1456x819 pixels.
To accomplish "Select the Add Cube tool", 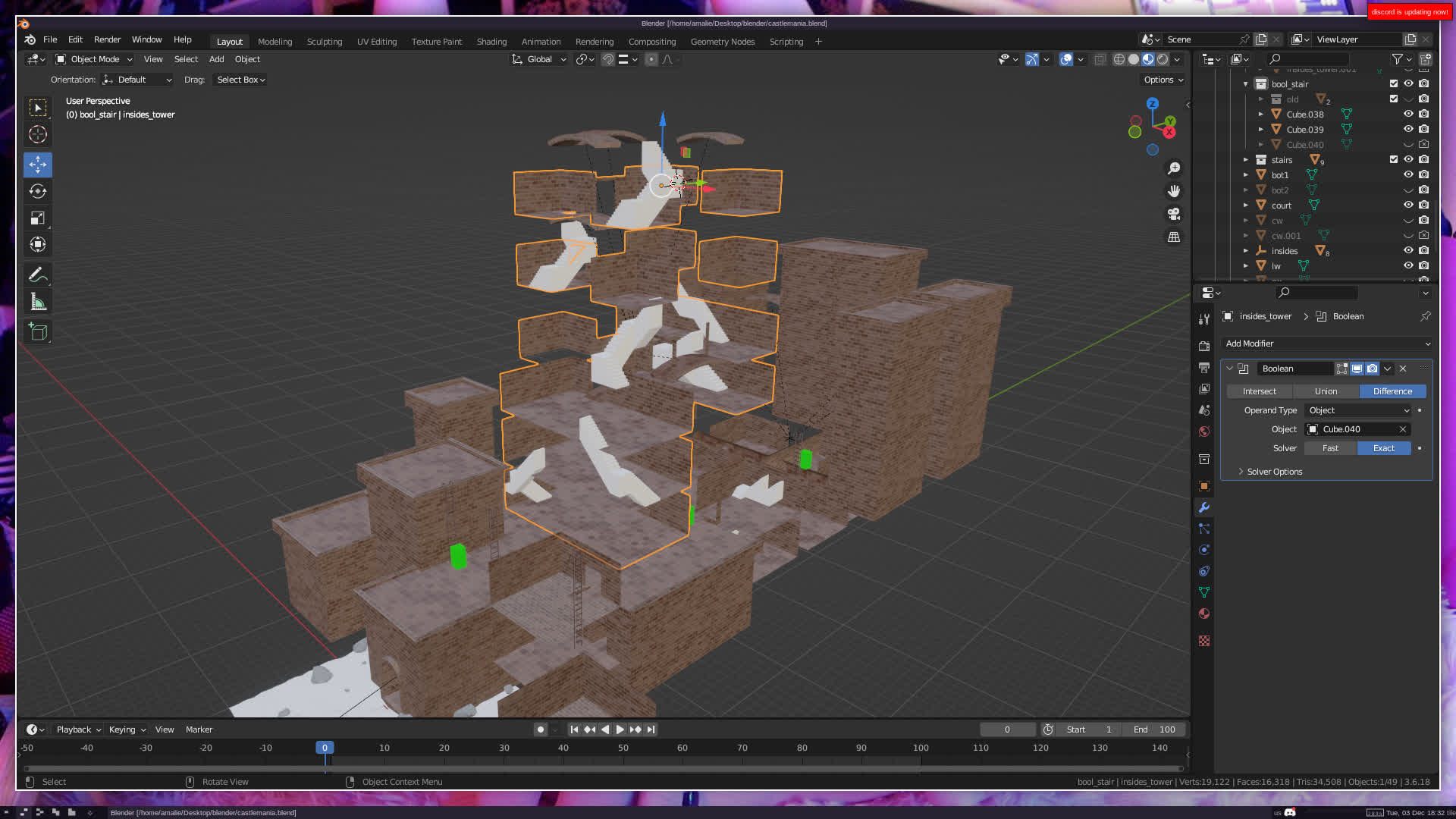I will coord(38,331).
